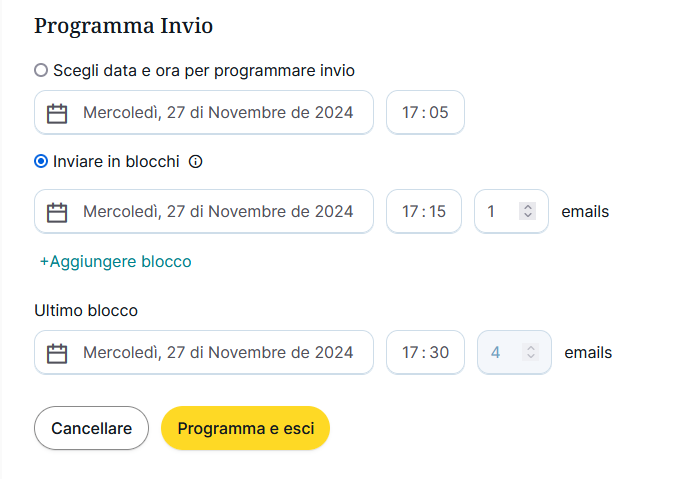Image resolution: width=676 pixels, height=479 pixels.
Task: Decrease block emails count with down arrow
Action: coord(529,216)
